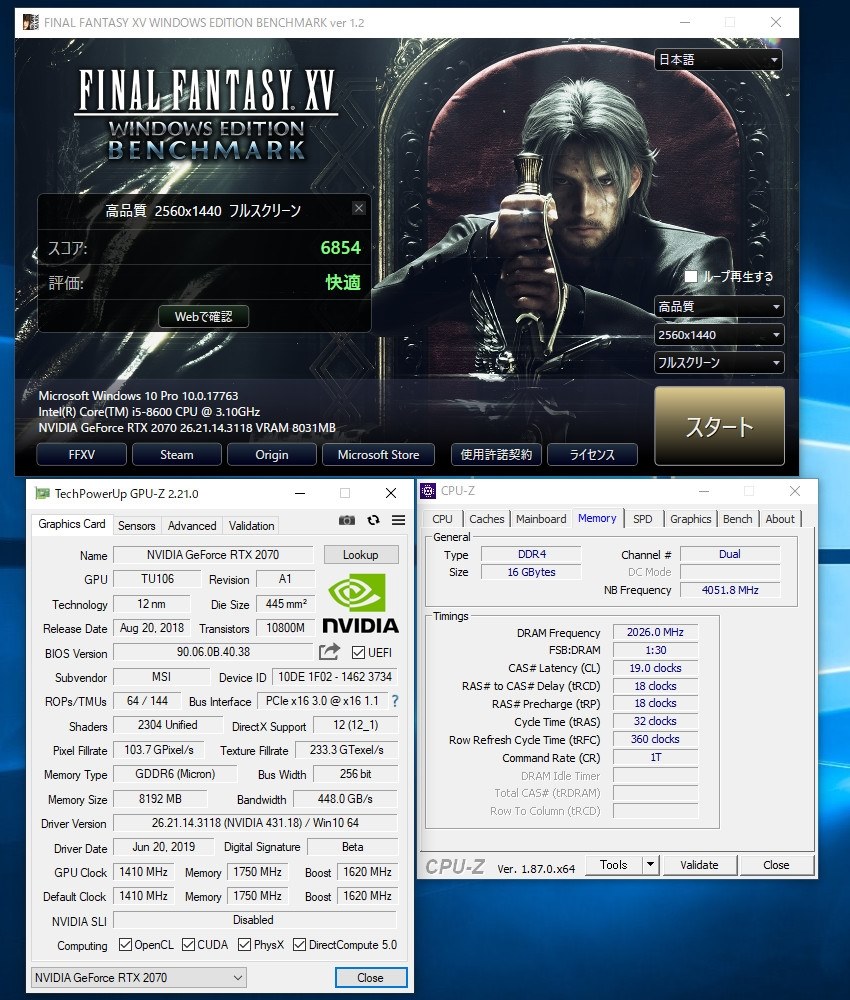Click the Close button in CPU-Z
The image size is (850, 1000).
click(x=776, y=865)
